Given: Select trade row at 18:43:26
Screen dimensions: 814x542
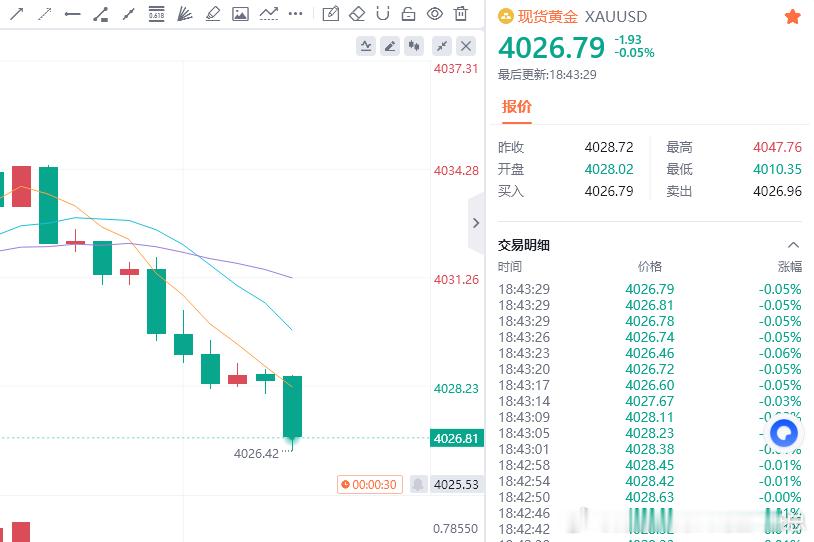Looking at the screenshot, I should click(x=650, y=337).
